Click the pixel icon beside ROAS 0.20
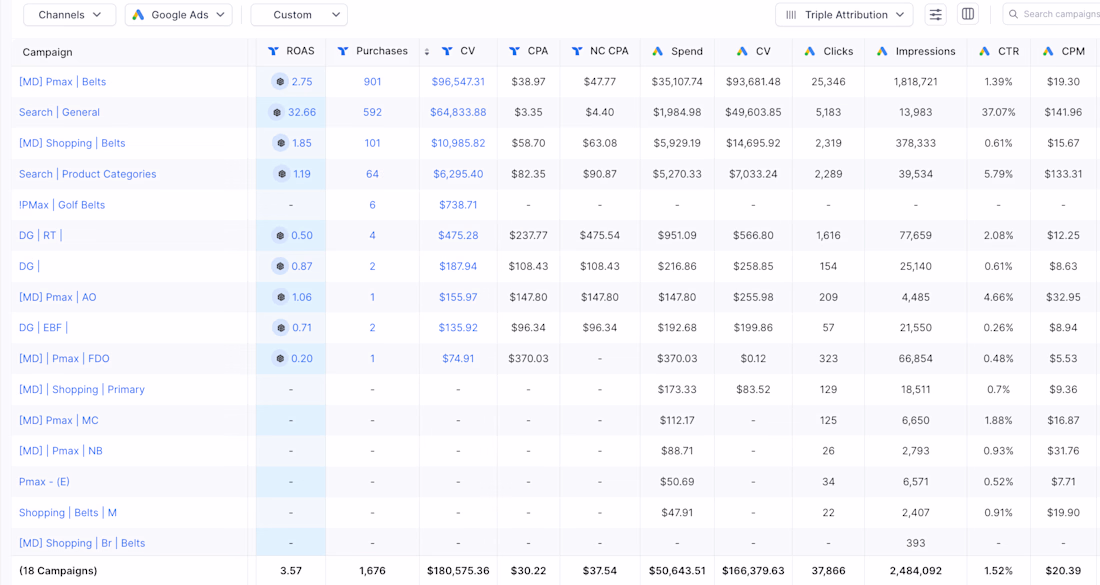Image resolution: width=1100 pixels, height=585 pixels. click(280, 359)
